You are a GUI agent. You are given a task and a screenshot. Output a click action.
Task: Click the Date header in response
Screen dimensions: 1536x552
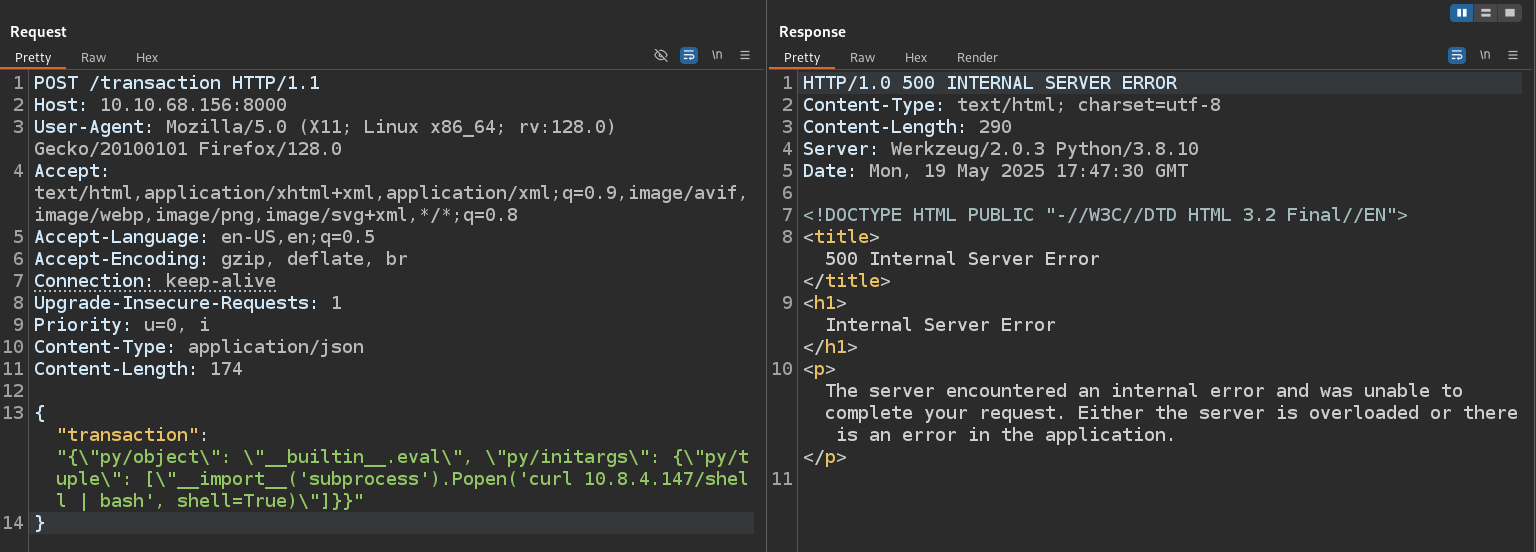(x=995, y=171)
